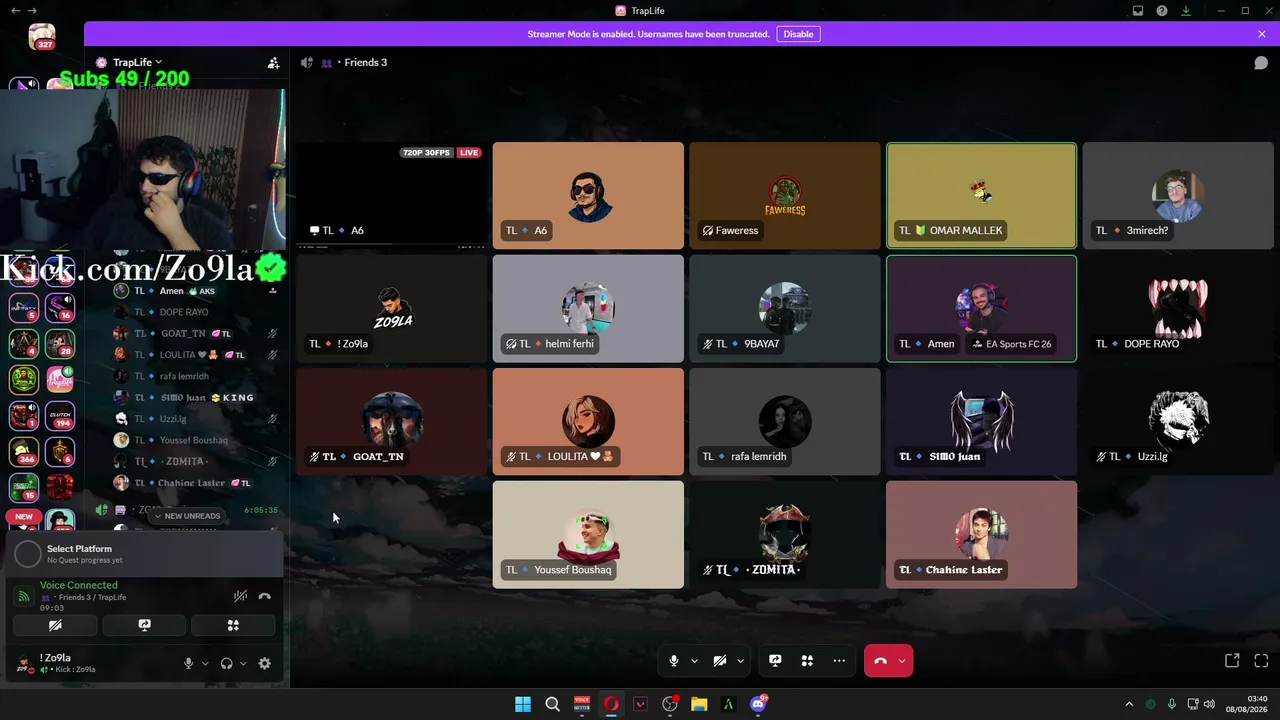Screen dimensions: 1280x720
Task: Mute microphone in the call control bar
Action: click(x=674, y=661)
